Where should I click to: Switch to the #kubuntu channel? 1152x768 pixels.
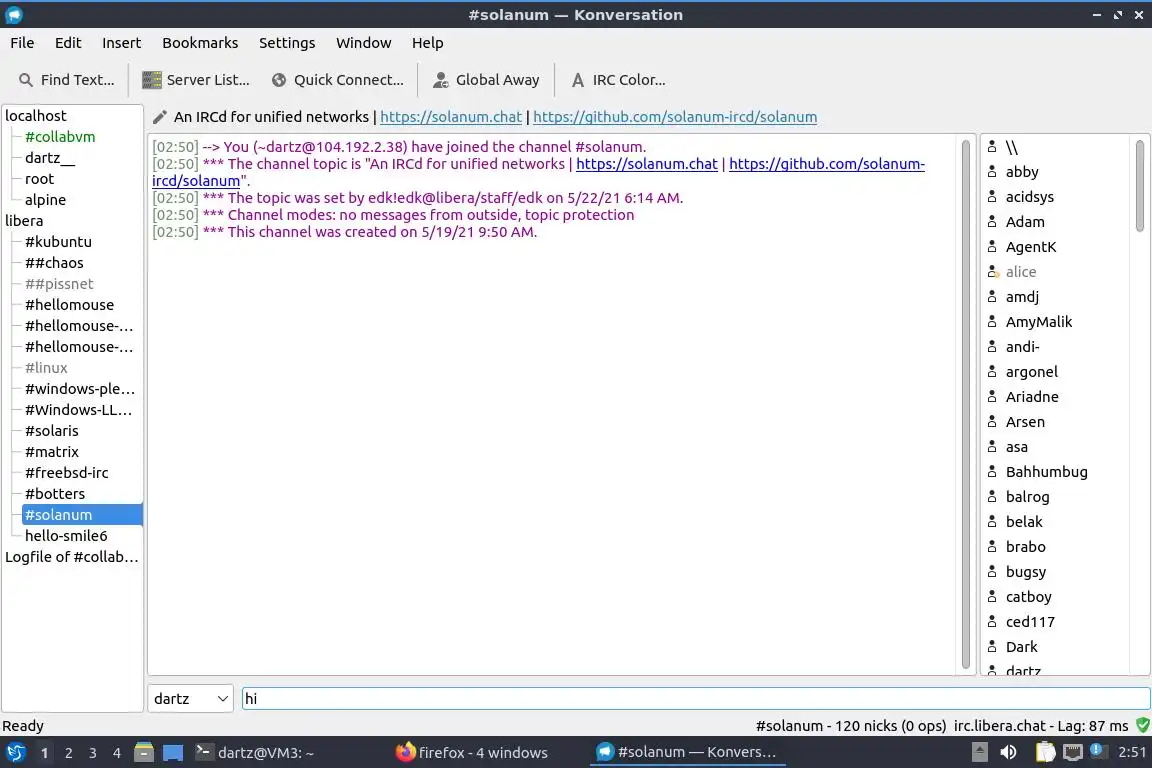58,242
